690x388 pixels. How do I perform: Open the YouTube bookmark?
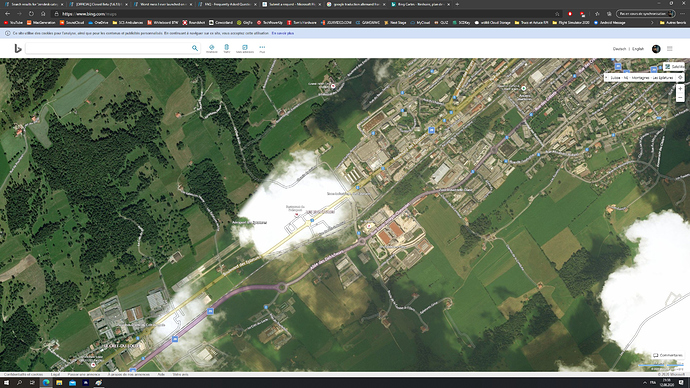(13, 22)
